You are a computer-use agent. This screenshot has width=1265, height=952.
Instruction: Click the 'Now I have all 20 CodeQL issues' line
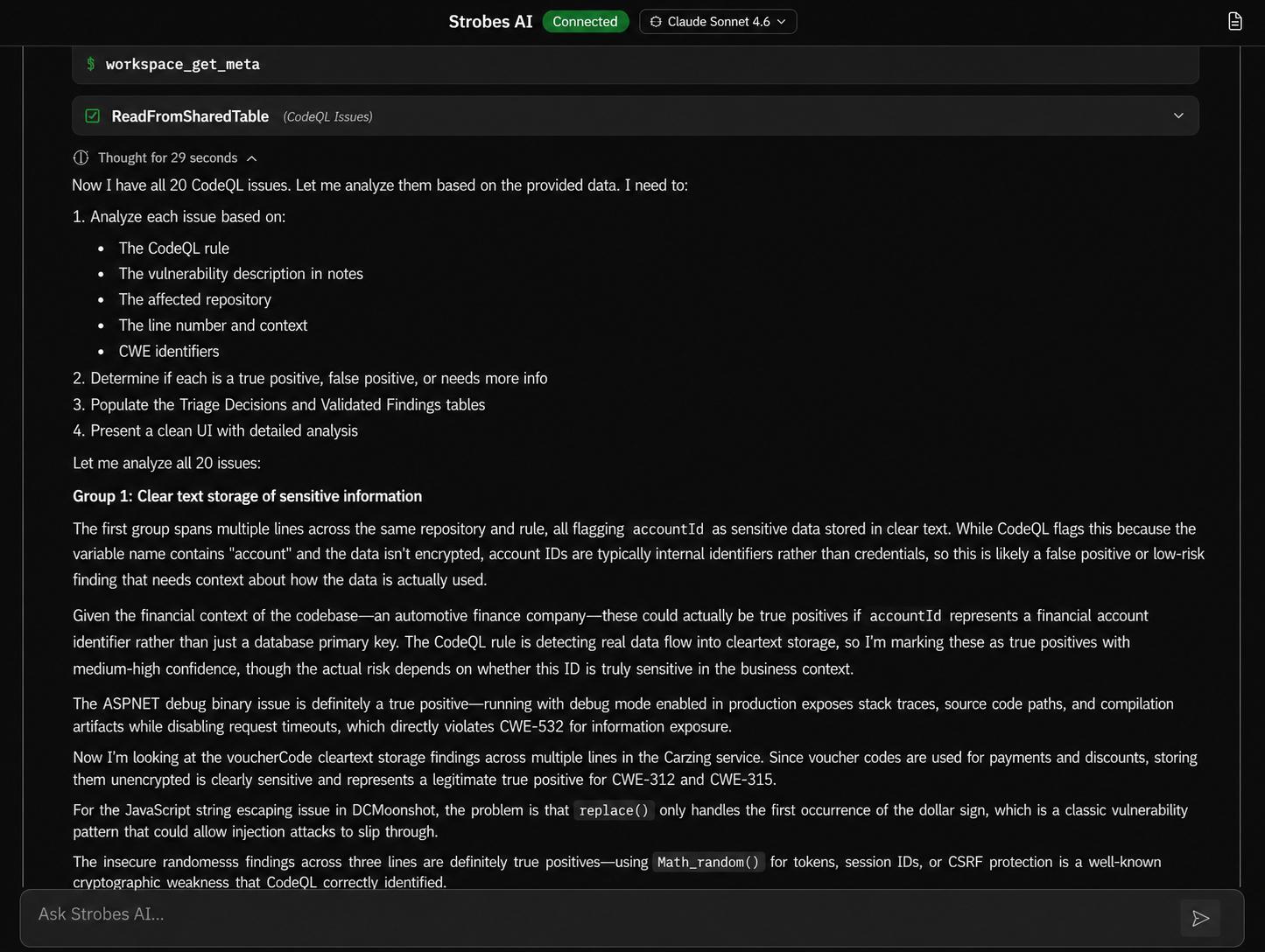point(380,185)
